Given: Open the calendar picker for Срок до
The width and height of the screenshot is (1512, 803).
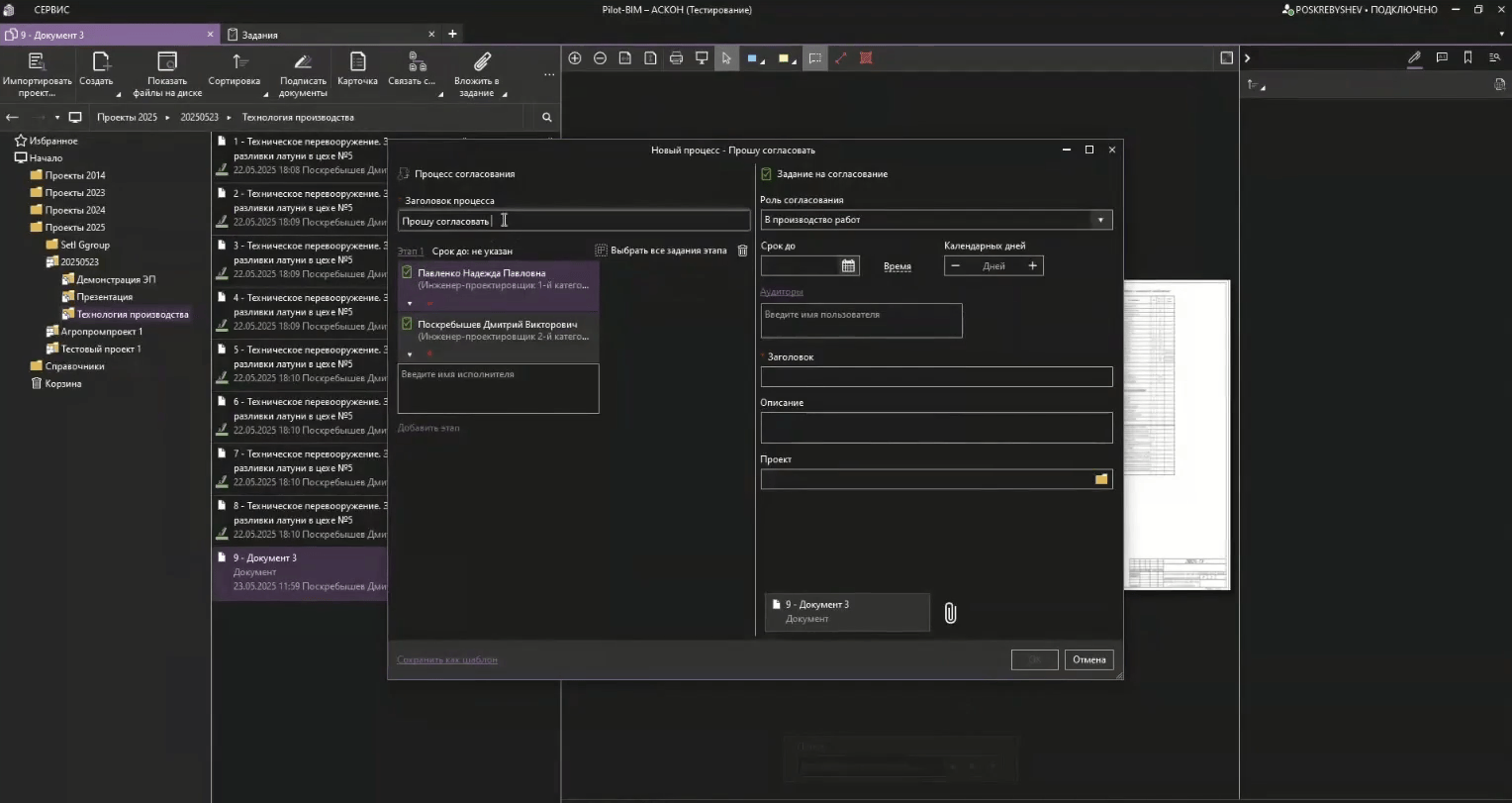Looking at the screenshot, I should 848,266.
